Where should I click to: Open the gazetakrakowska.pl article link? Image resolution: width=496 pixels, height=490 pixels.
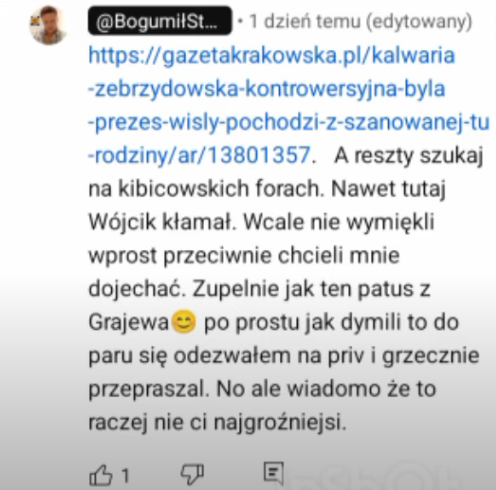pyautogui.click(x=289, y=105)
